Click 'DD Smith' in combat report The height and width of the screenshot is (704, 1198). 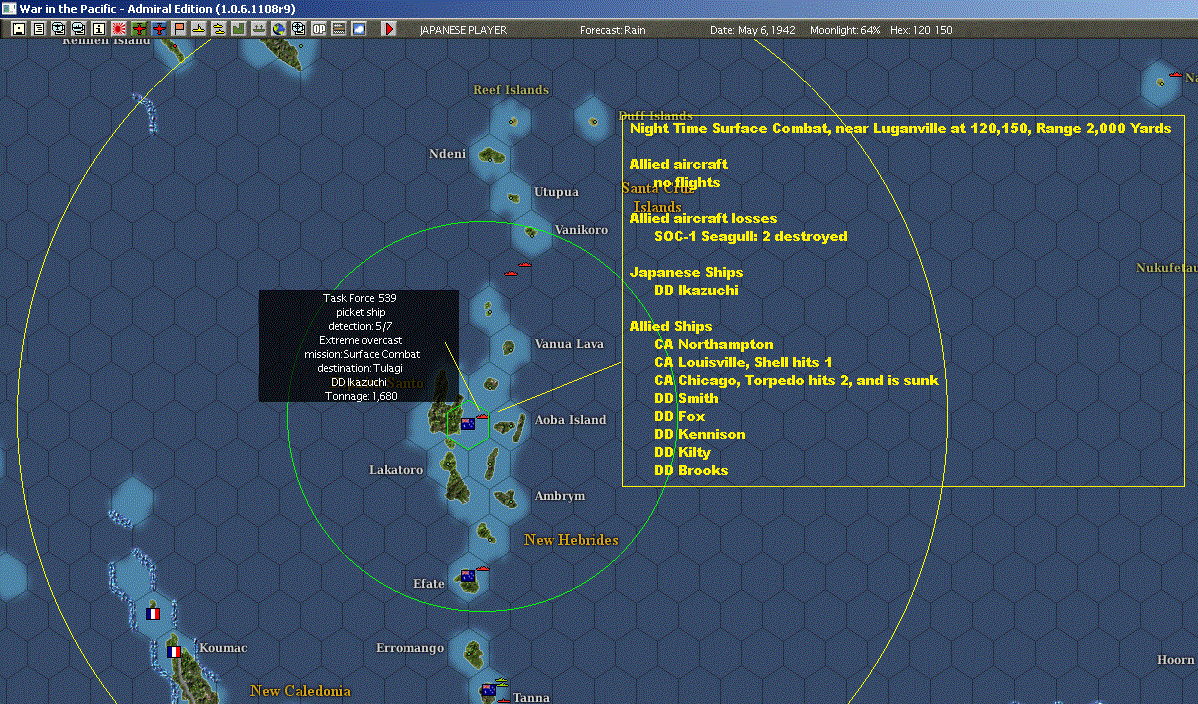[x=686, y=398]
